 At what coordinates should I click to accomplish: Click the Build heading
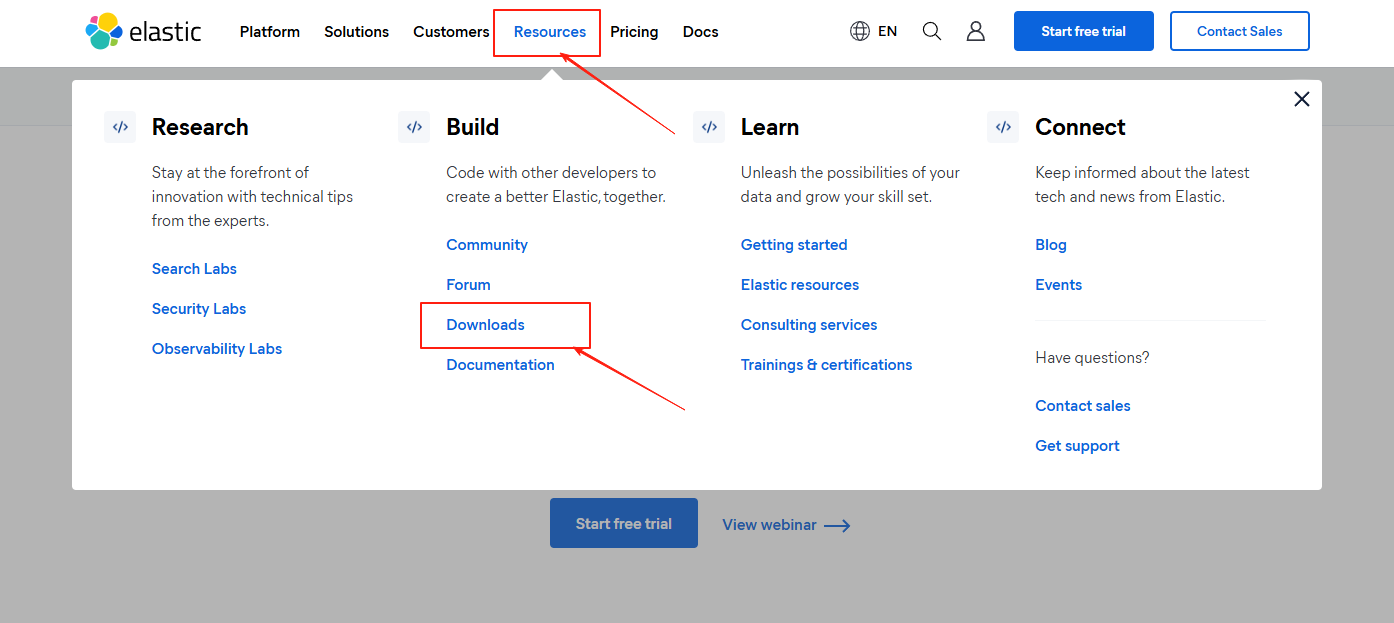pyautogui.click(x=473, y=127)
